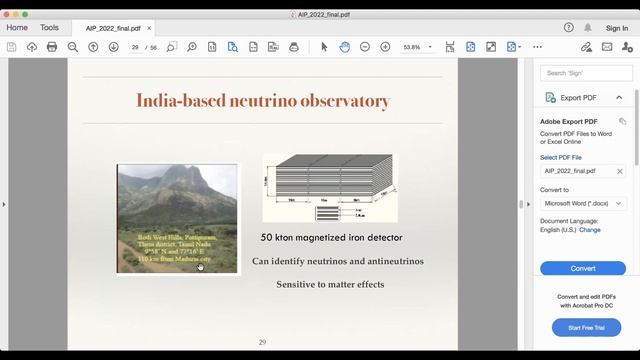640x360 pixels.
Task: Activate the Hand pan tool
Action: (x=344, y=47)
